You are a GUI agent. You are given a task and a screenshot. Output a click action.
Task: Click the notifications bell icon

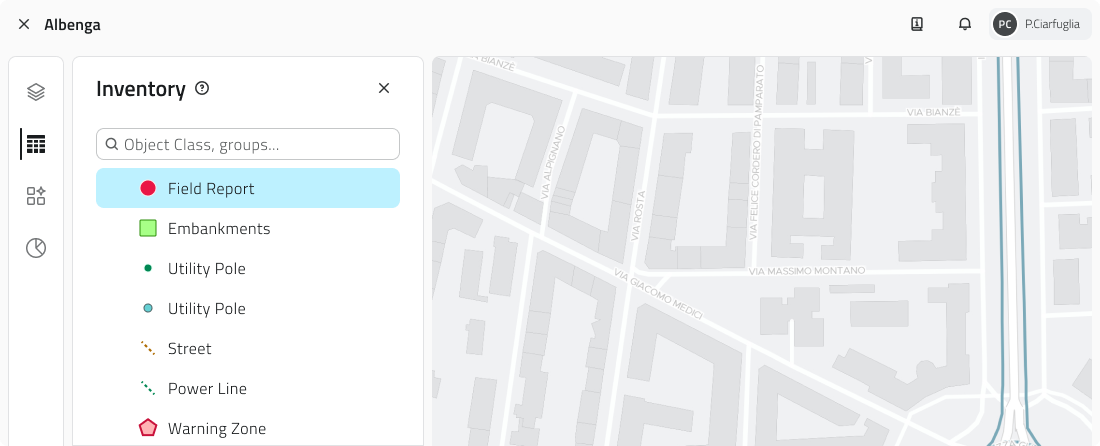pyautogui.click(x=965, y=24)
